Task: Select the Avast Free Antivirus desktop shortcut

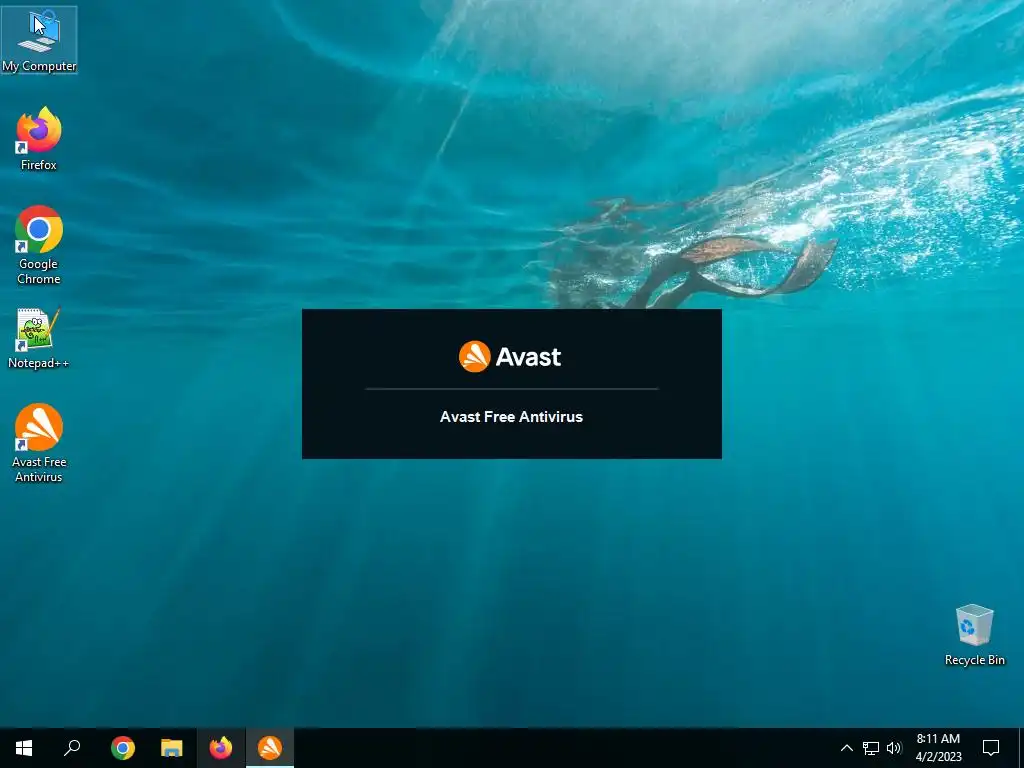Action: [x=39, y=443]
